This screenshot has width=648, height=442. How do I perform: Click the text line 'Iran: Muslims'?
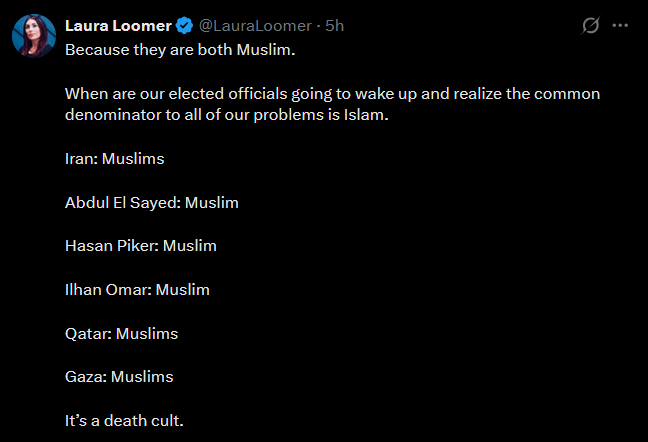coord(114,158)
